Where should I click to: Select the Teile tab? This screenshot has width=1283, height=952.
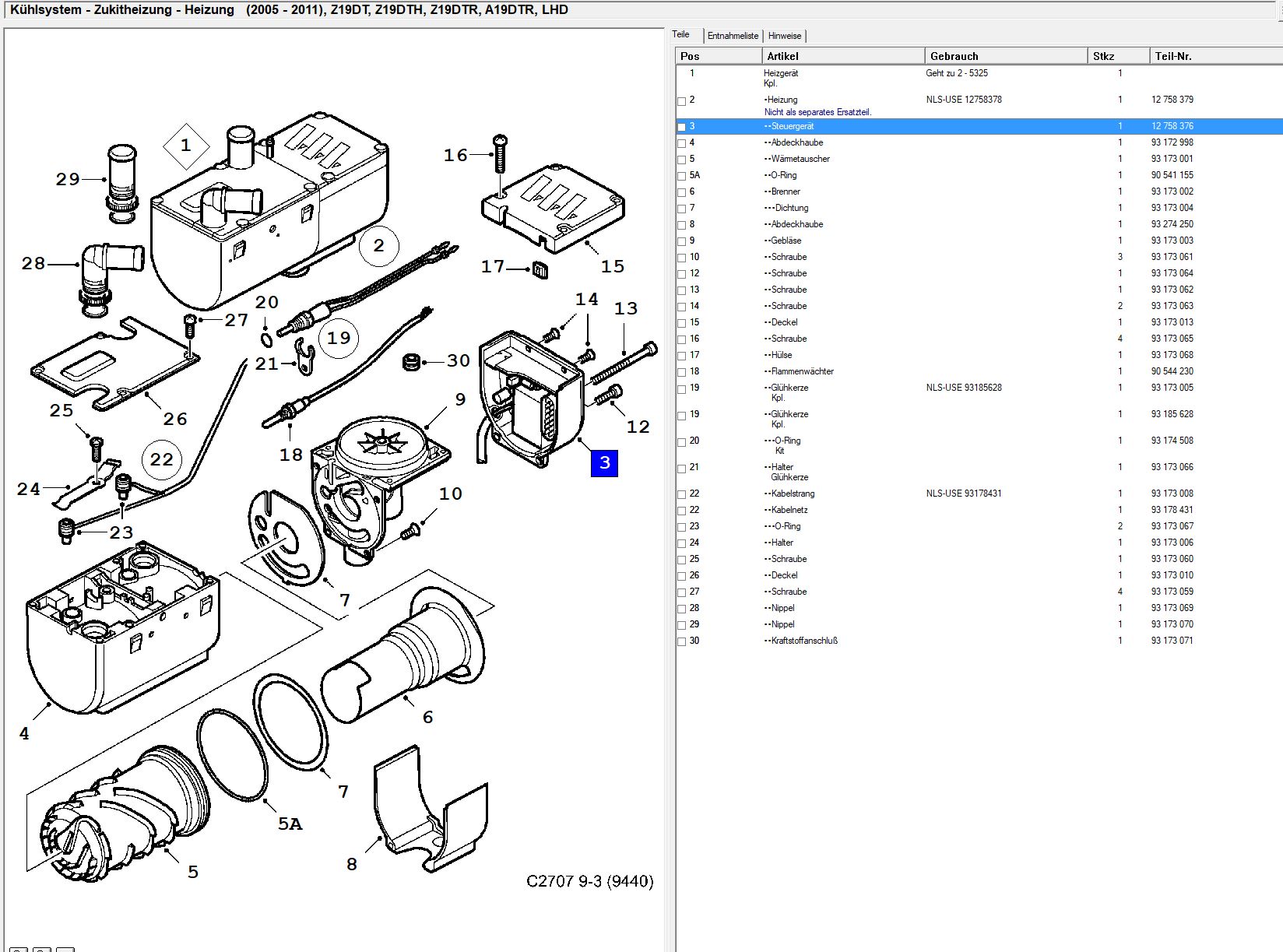(682, 34)
